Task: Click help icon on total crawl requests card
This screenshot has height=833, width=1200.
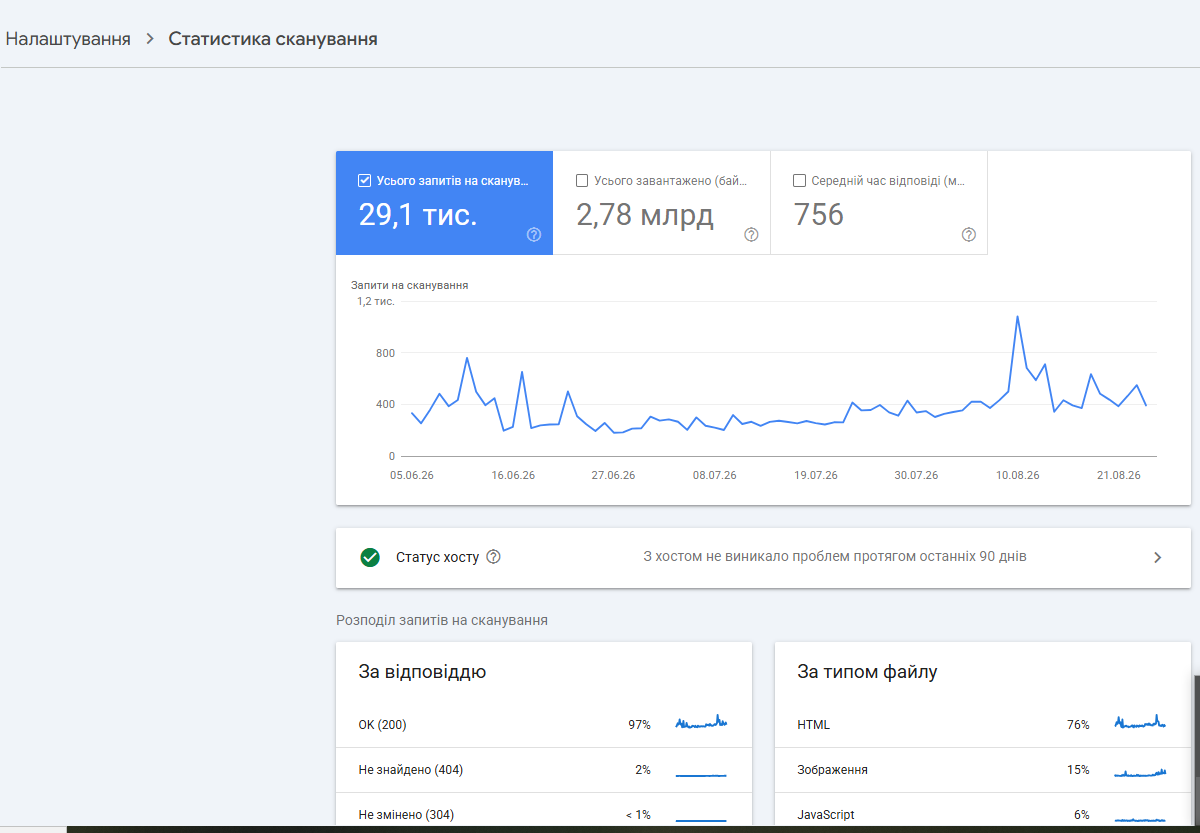Action: pyautogui.click(x=534, y=235)
